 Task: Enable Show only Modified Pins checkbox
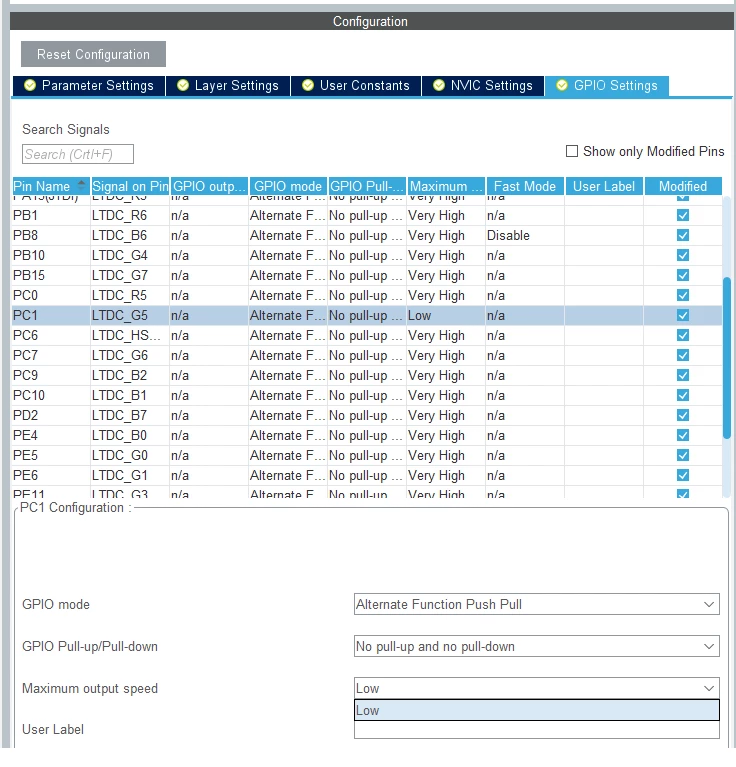point(572,151)
